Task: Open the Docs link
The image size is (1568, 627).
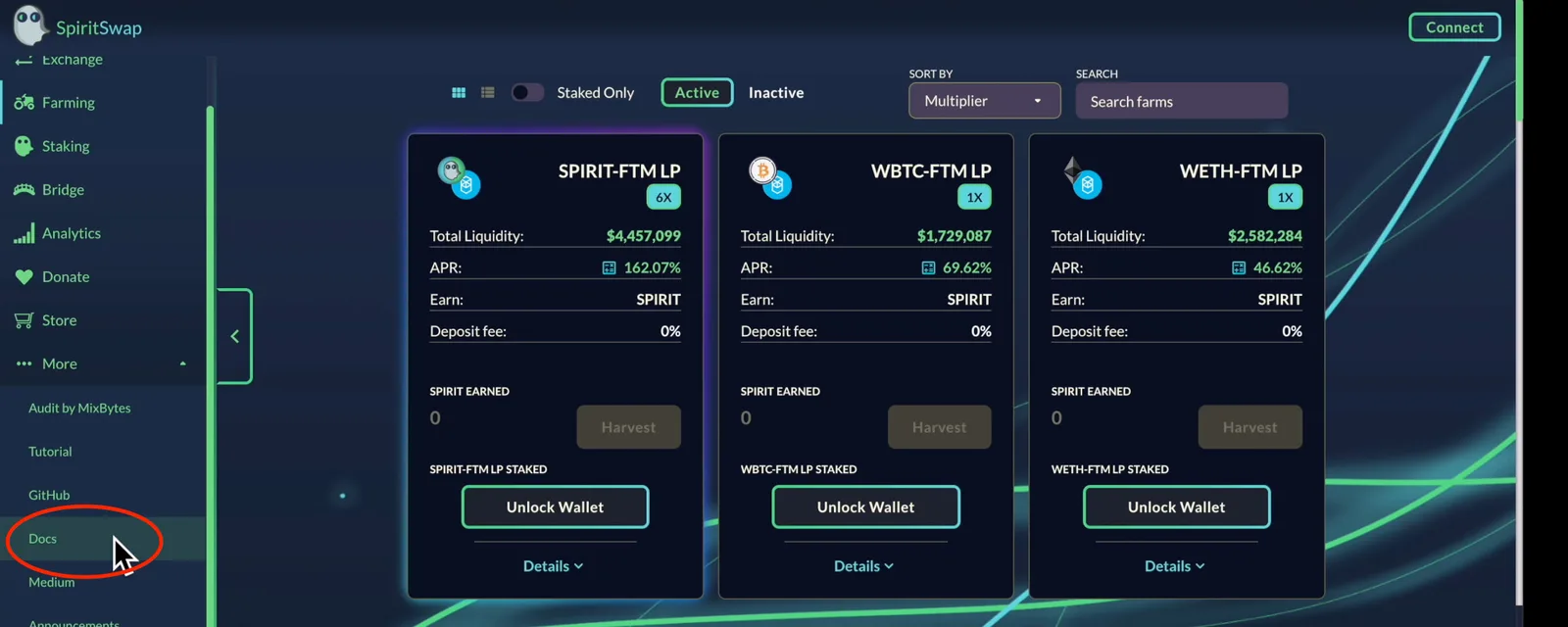Action: (x=42, y=539)
